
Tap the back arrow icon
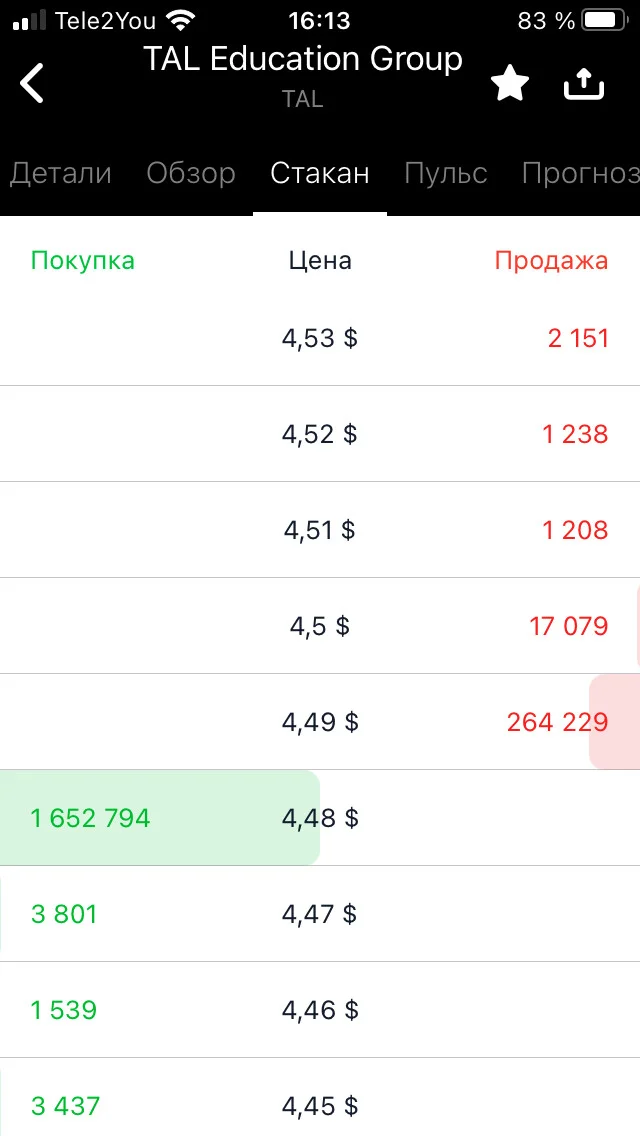click(x=32, y=83)
